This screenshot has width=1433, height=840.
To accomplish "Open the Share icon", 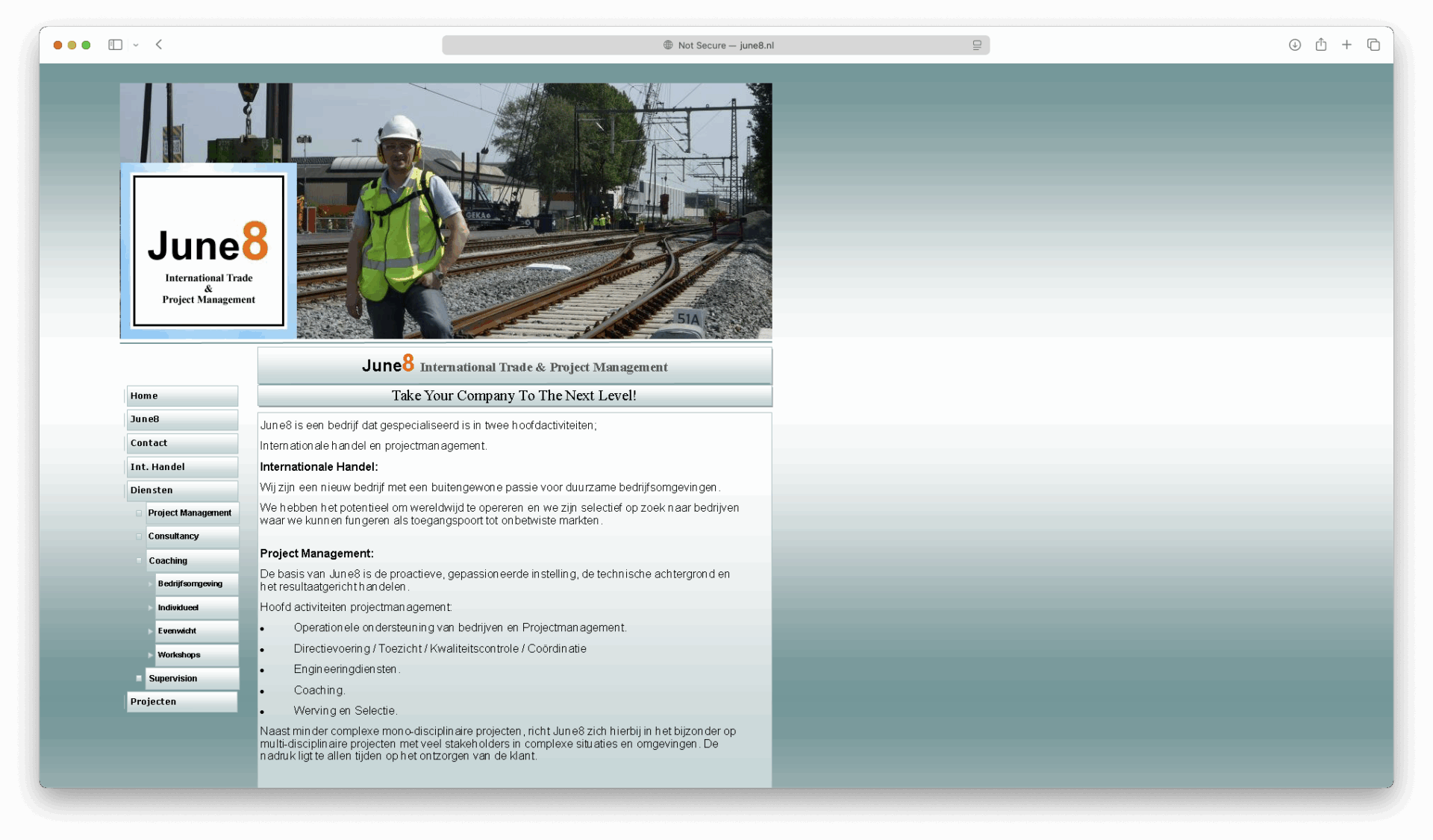I will click(1321, 45).
